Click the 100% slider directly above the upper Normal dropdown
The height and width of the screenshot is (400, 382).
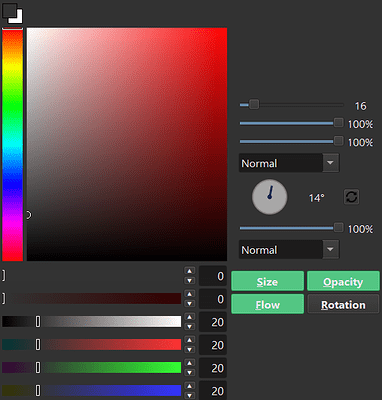click(x=291, y=141)
